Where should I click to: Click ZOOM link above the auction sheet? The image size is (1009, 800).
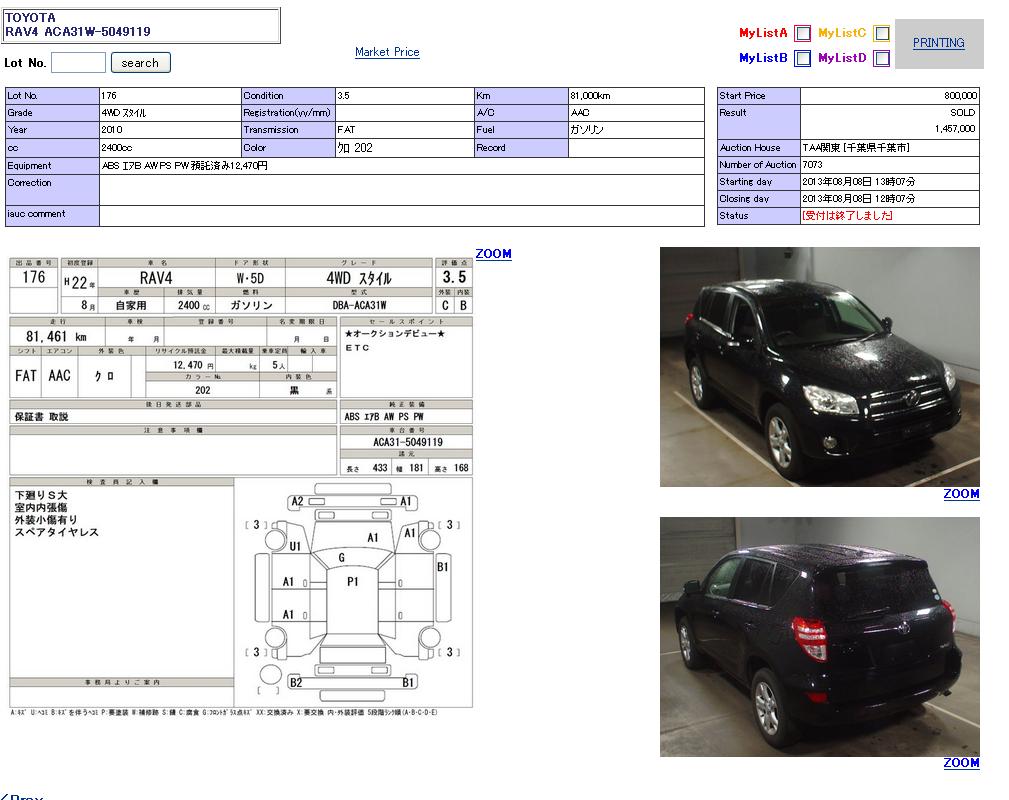coord(493,254)
